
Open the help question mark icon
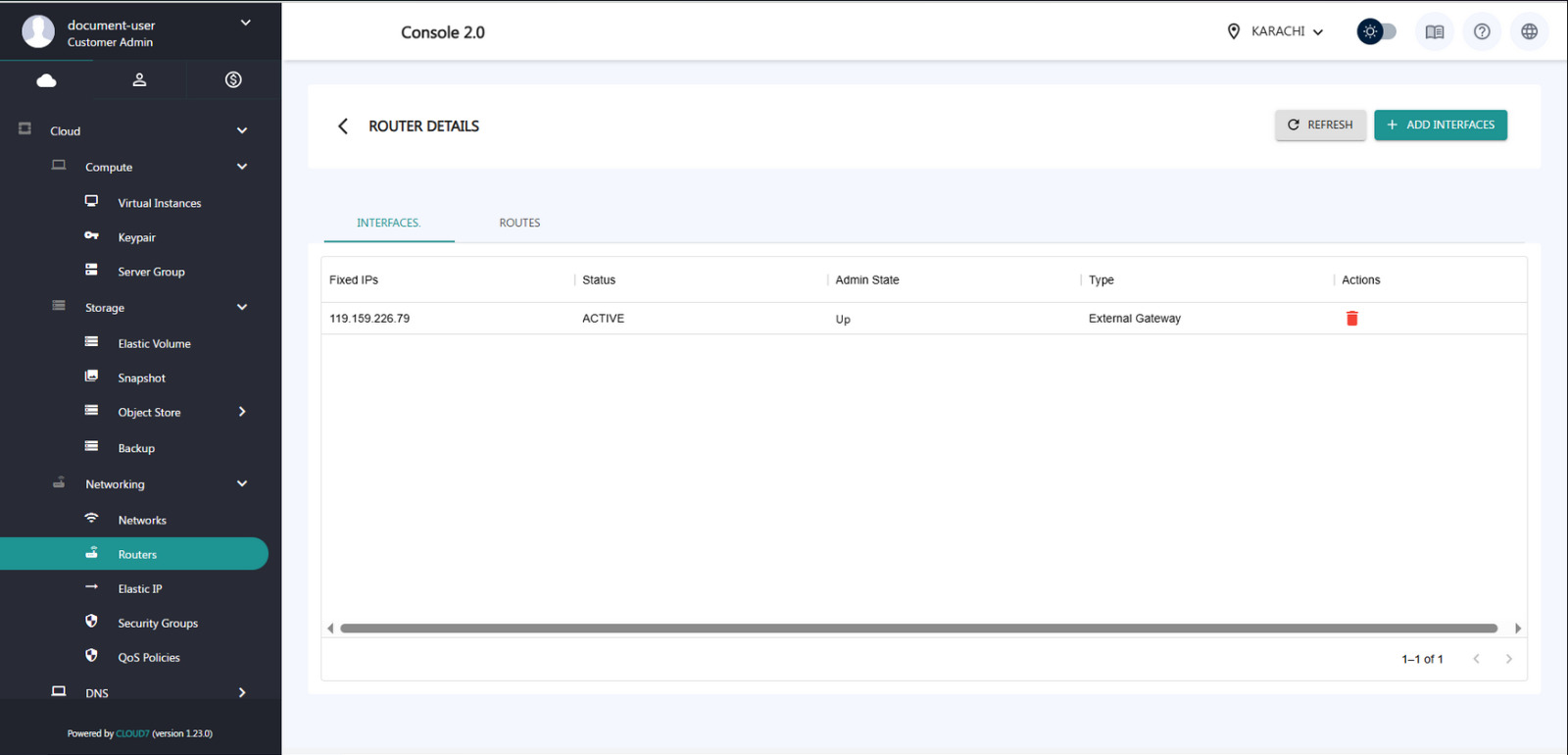coord(1482,32)
